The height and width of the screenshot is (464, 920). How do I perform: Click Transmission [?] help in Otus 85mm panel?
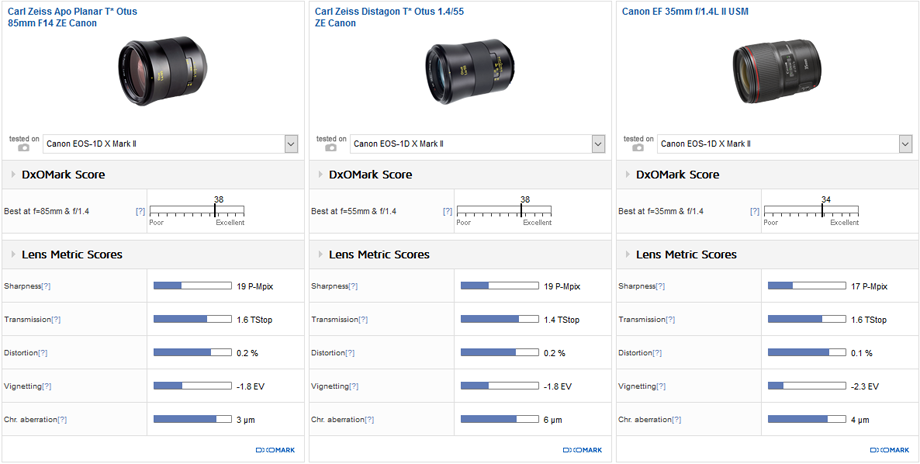click(x=56, y=320)
